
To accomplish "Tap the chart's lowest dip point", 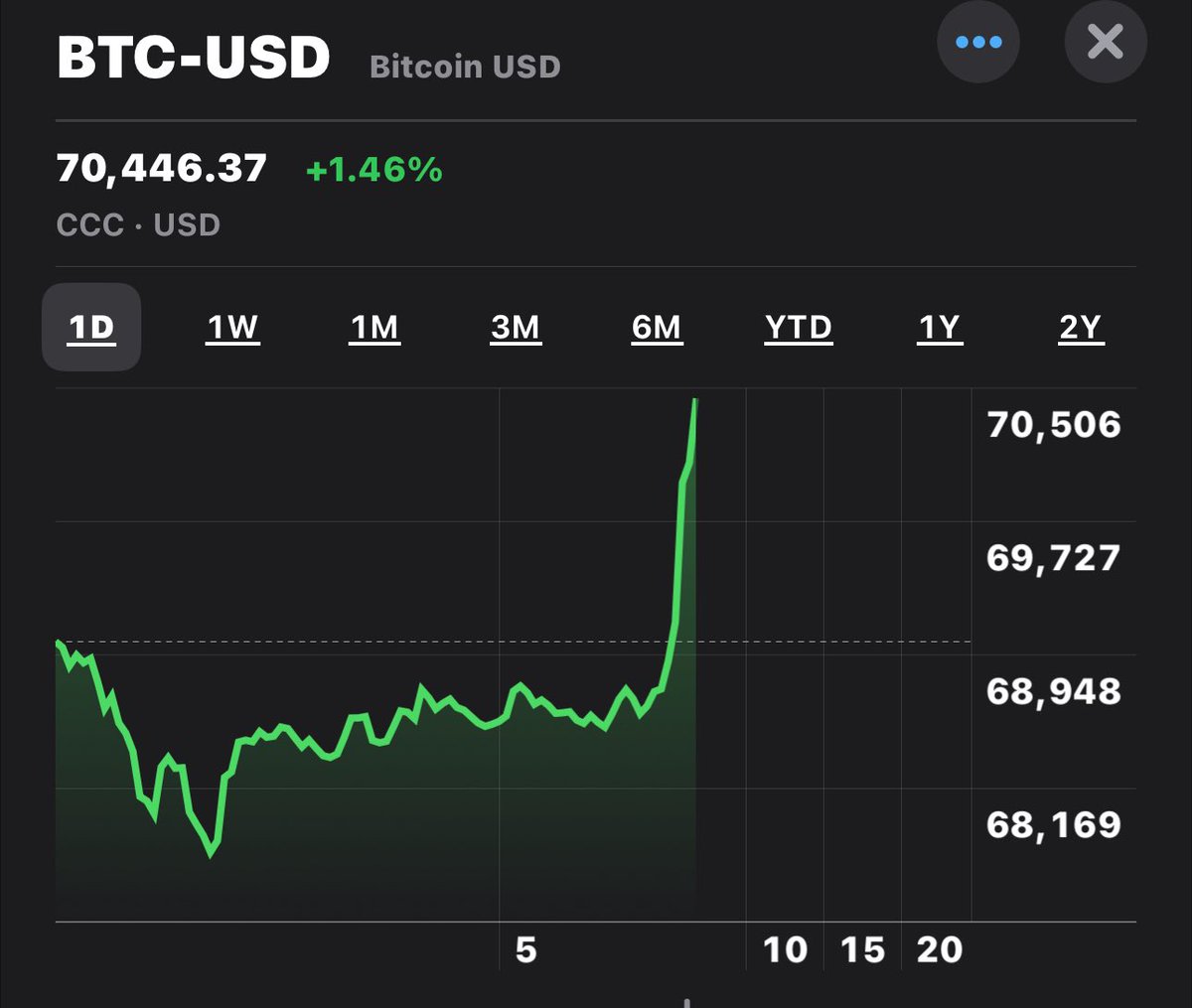I will pos(211,853).
